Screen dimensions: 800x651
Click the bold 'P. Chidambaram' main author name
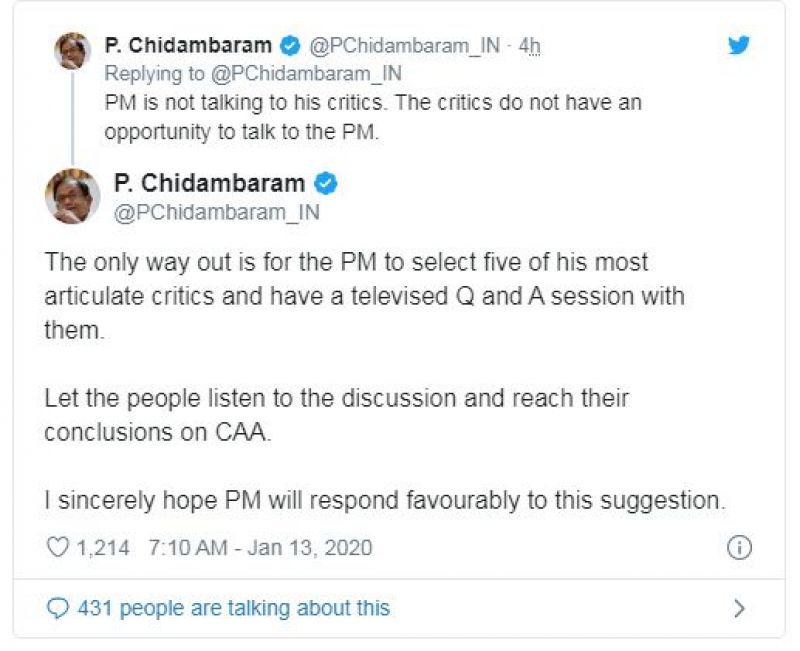[209, 183]
